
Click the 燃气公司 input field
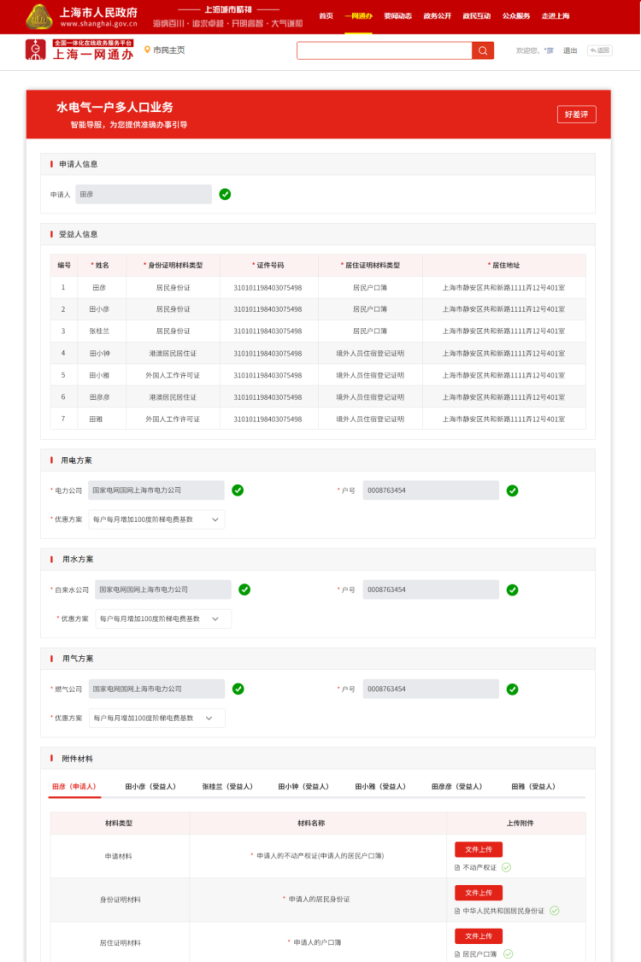pos(156,689)
